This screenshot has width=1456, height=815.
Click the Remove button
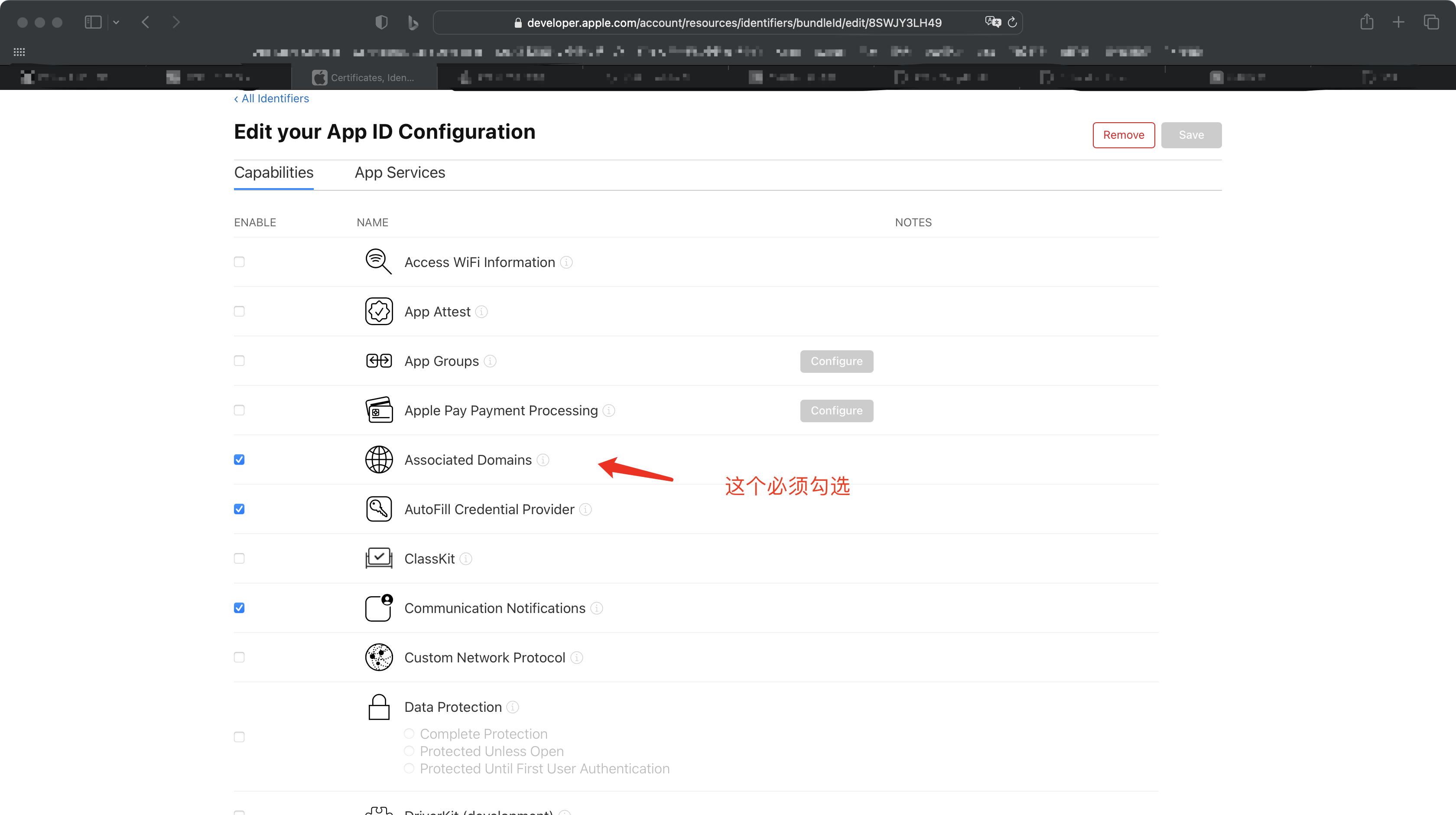[x=1124, y=135]
